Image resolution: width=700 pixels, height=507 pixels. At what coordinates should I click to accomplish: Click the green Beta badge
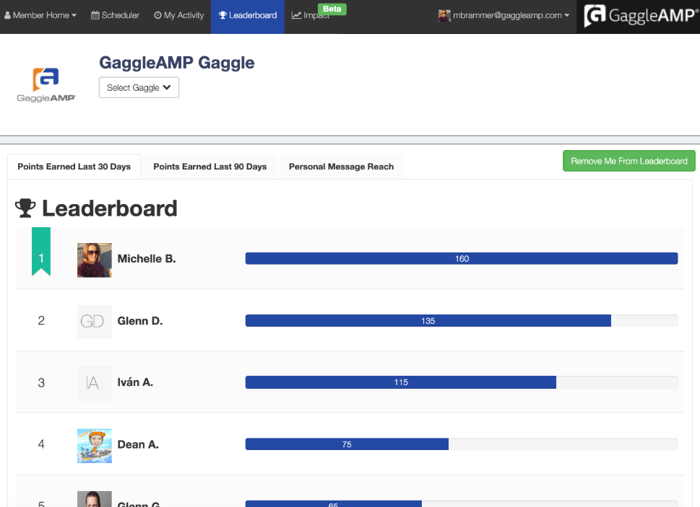pos(332,9)
